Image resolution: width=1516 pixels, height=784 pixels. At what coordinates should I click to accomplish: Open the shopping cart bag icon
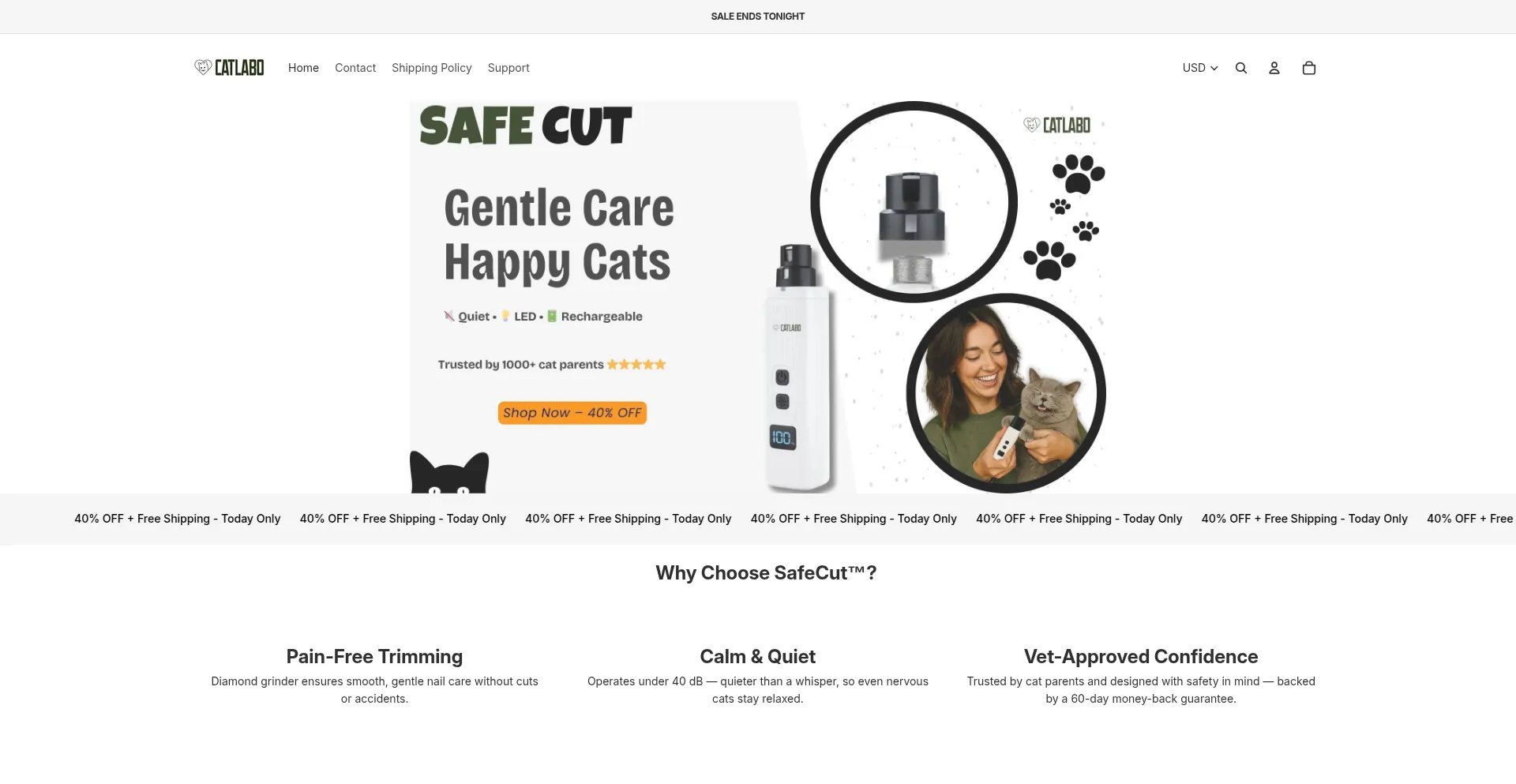tap(1309, 68)
